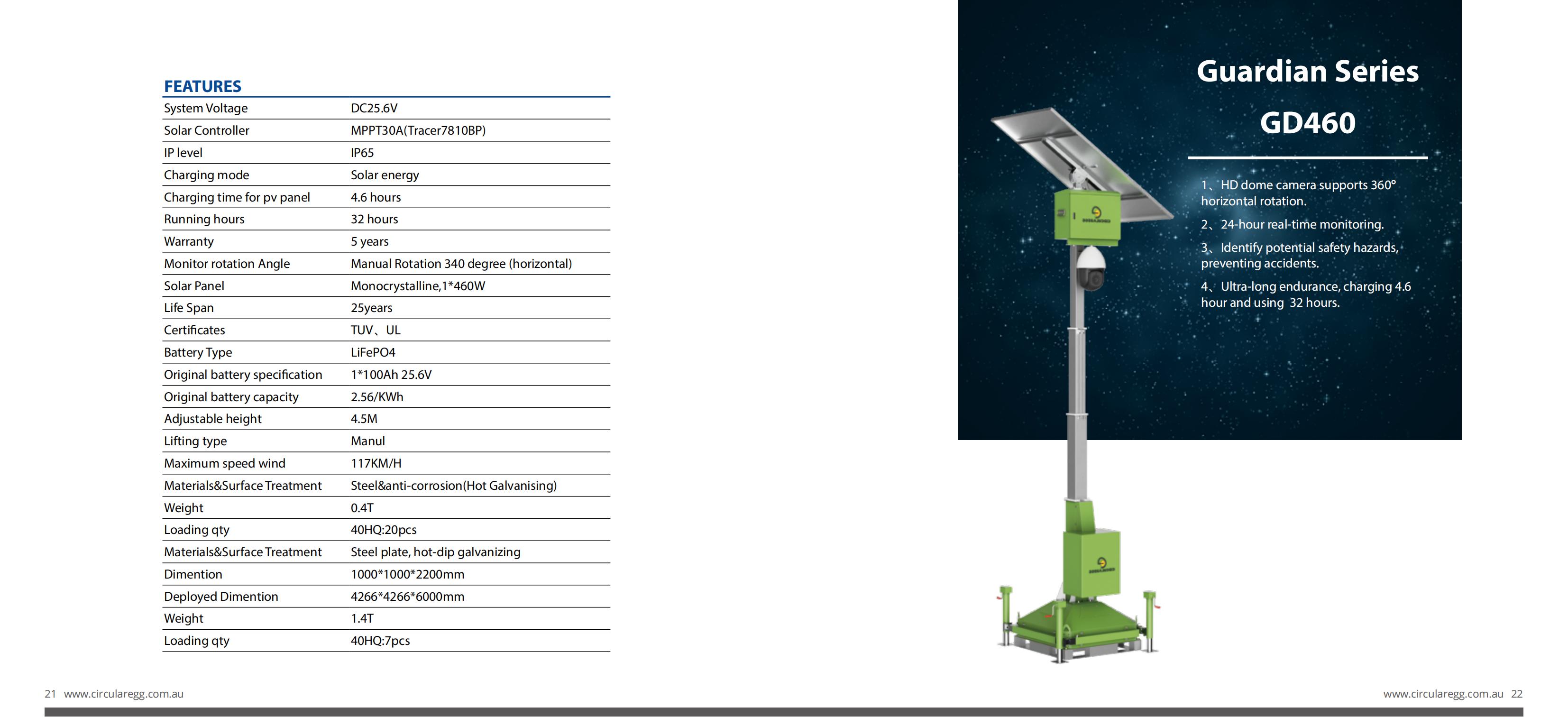Select the 'Manul' lifting type value
This screenshot has height=717, width=1568.
(367, 441)
